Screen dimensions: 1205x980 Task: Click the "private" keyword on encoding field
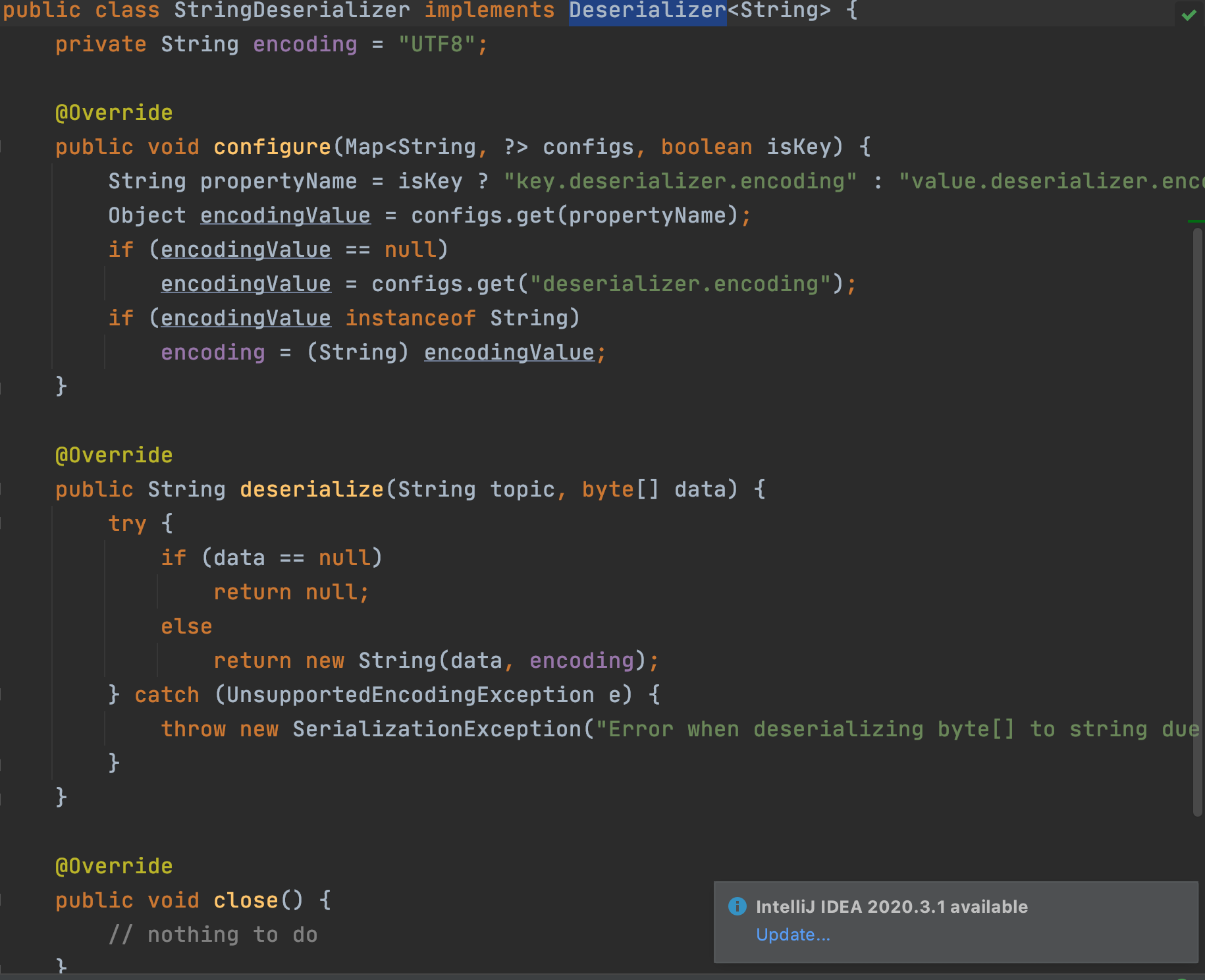click(101, 44)
